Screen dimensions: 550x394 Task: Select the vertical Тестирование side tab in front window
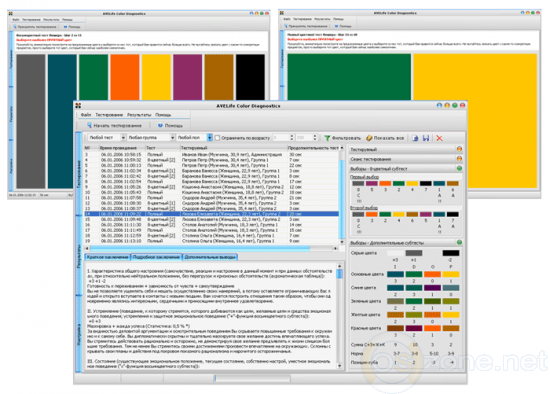click(79, 174)
